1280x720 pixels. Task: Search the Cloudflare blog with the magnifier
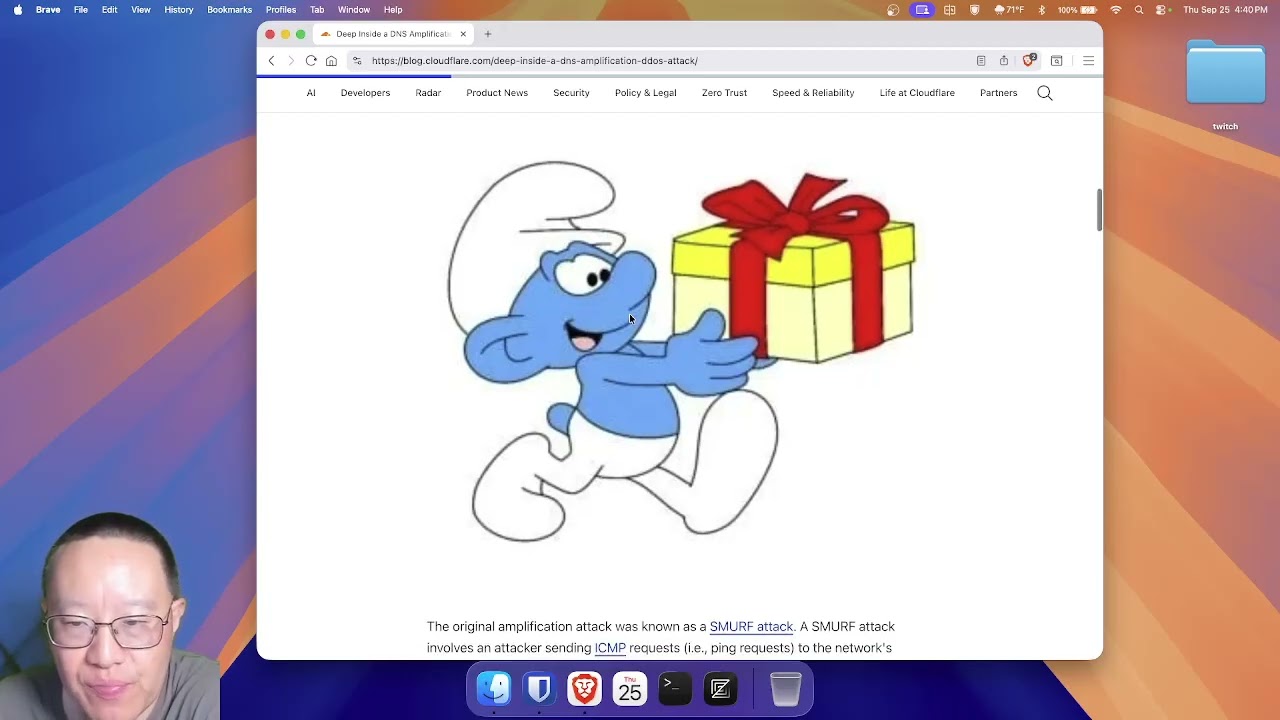tap(1045, 93)
